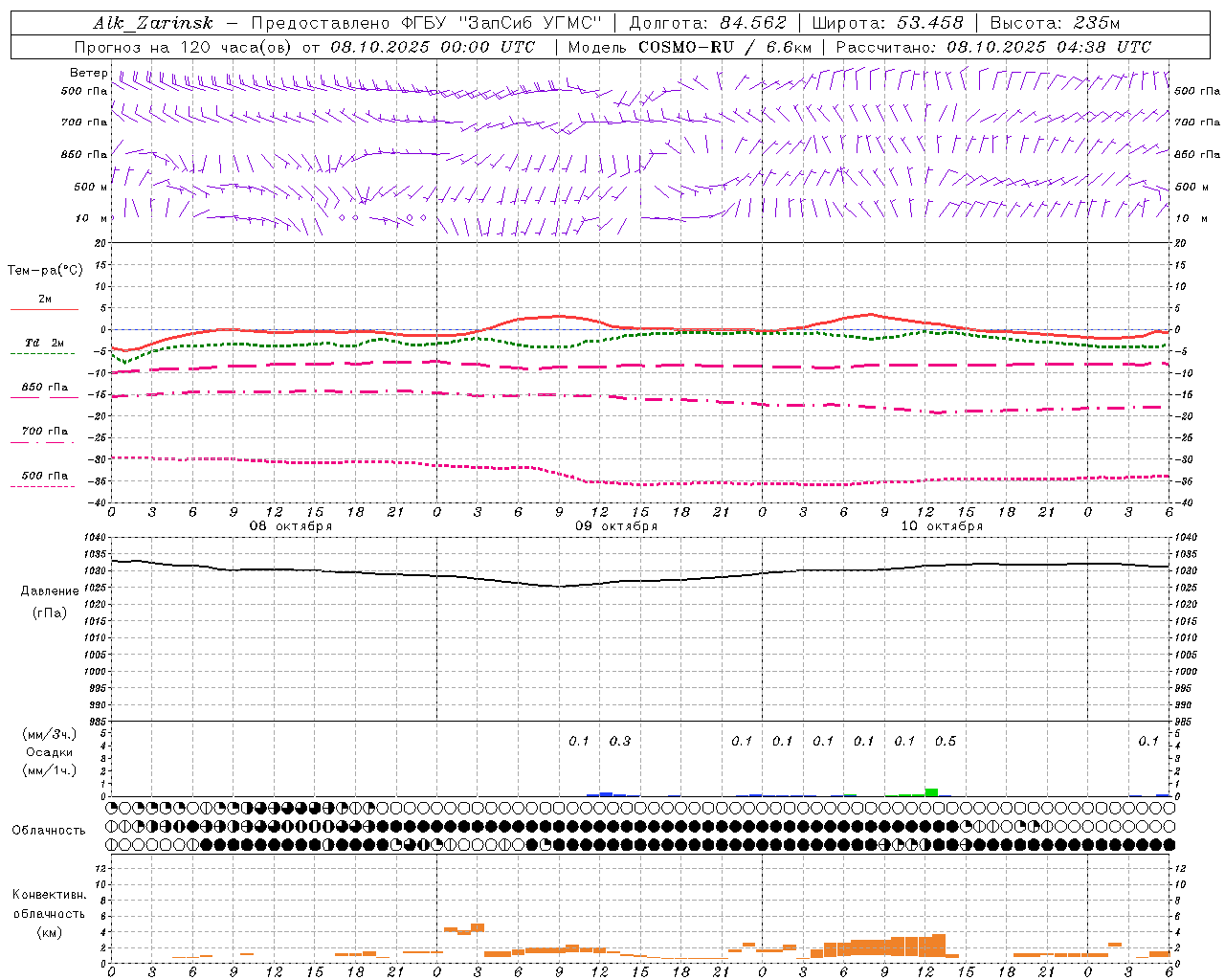
Task: Click the 0.5 precipitation amount value
Action: pos(946,741)
